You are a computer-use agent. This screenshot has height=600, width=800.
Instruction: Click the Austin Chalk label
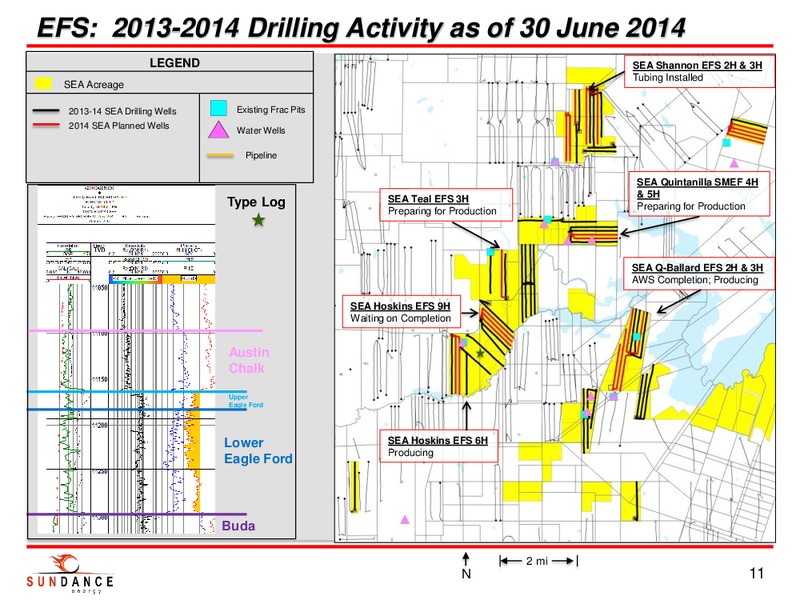(x=248, y=360)
